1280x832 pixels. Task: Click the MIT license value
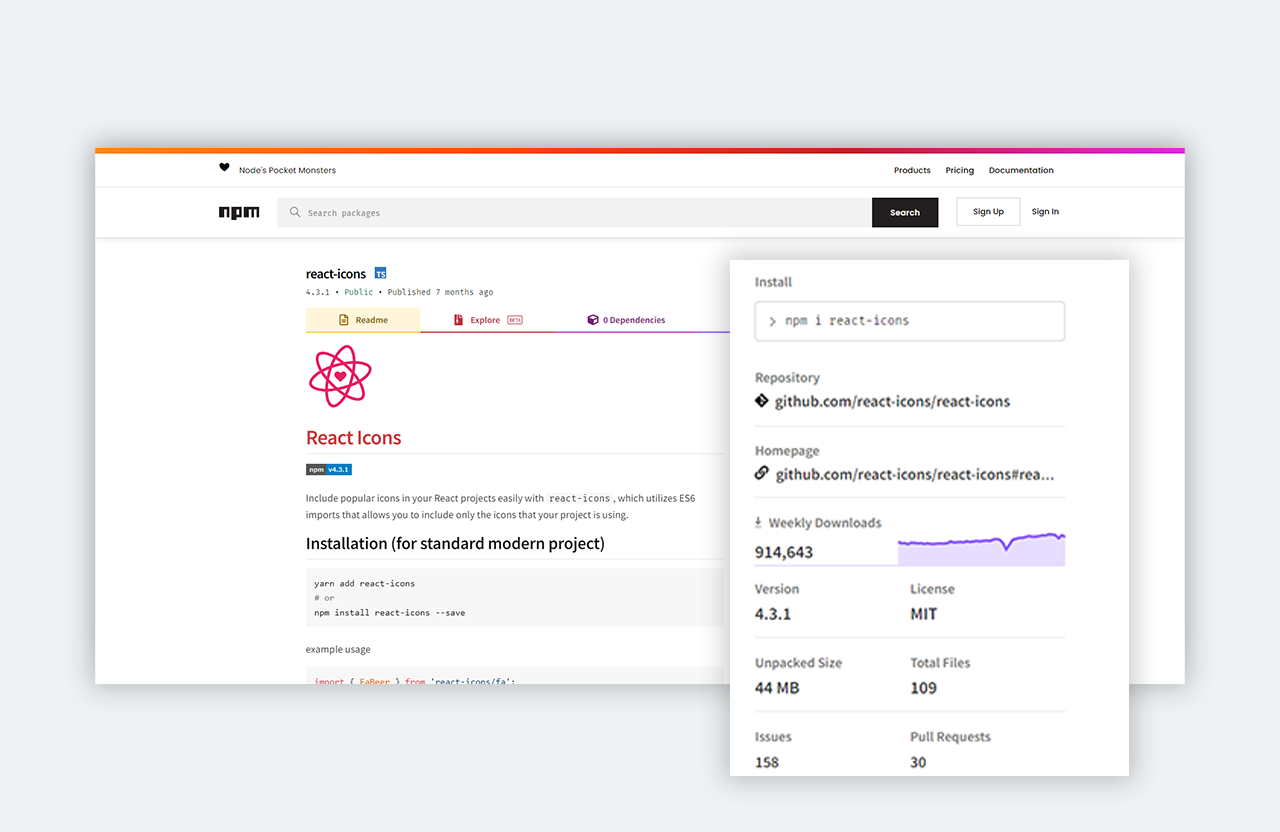[x=924, y=614]
